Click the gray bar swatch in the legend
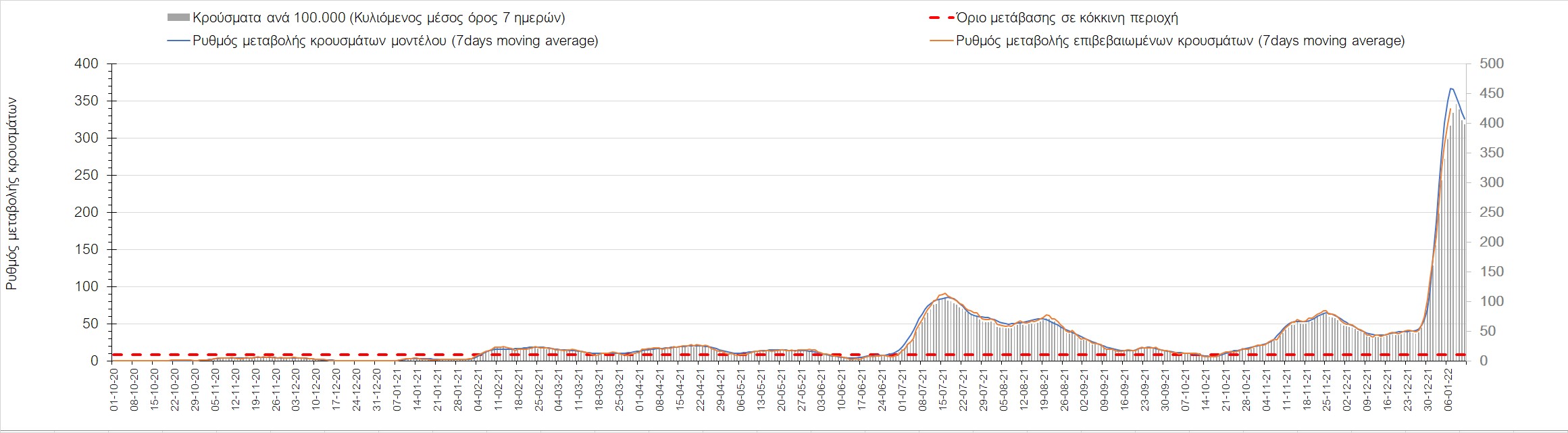Screen dimensions: 1568x433 point(178,18)
